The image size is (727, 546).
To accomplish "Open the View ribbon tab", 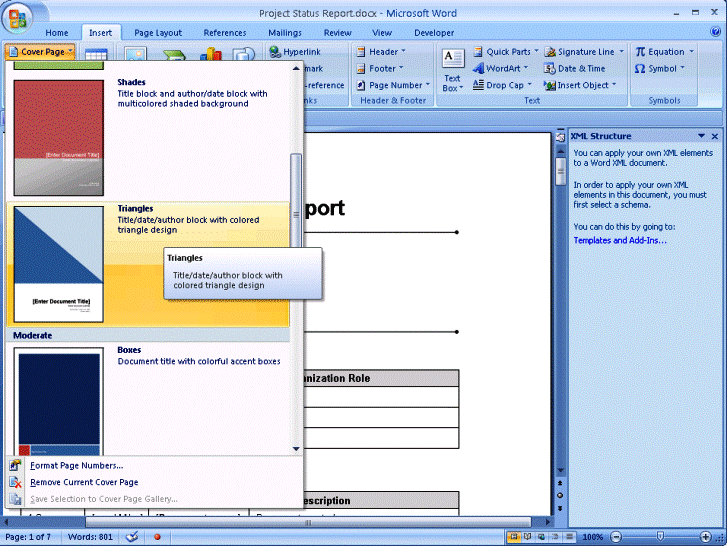I will (382, 33).
